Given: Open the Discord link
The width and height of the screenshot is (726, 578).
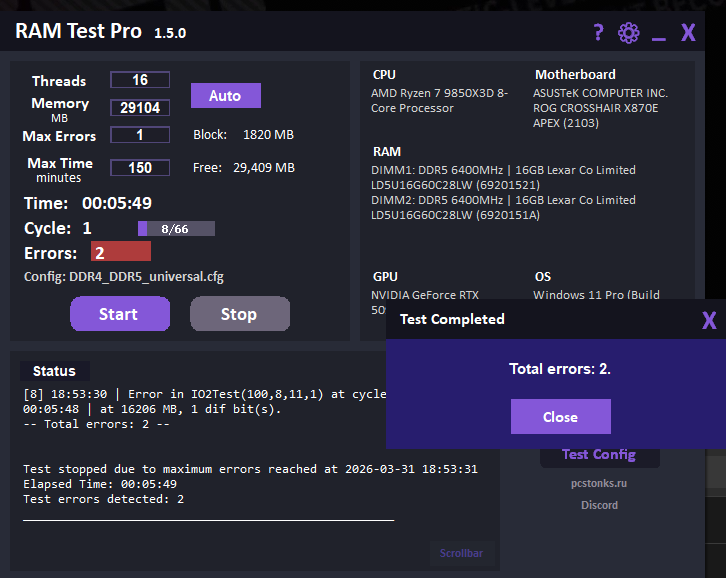Looking at the screenshot, I should pyautogui.click(x=599, y=505).
